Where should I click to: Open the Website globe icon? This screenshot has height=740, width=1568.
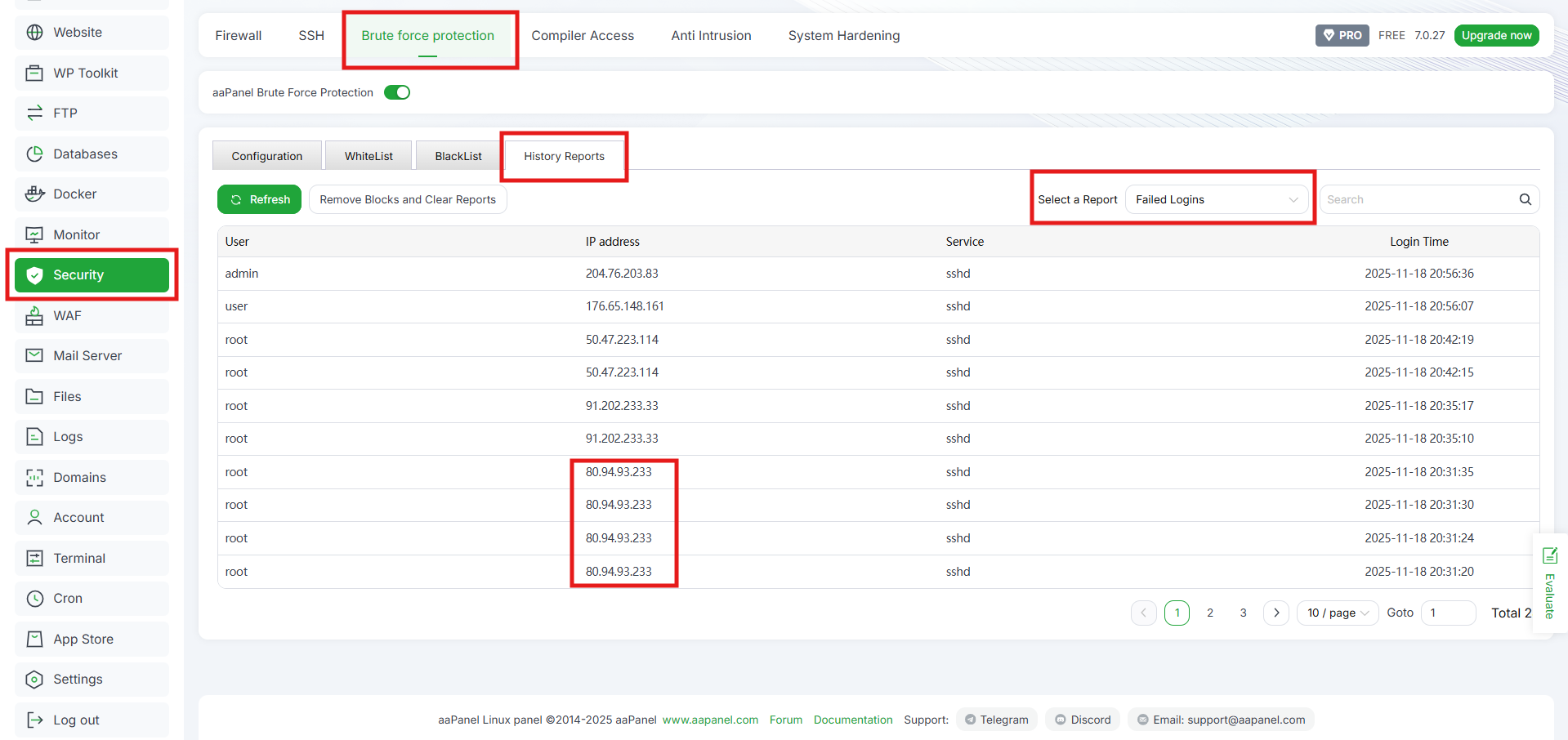[x=34, y=33]
